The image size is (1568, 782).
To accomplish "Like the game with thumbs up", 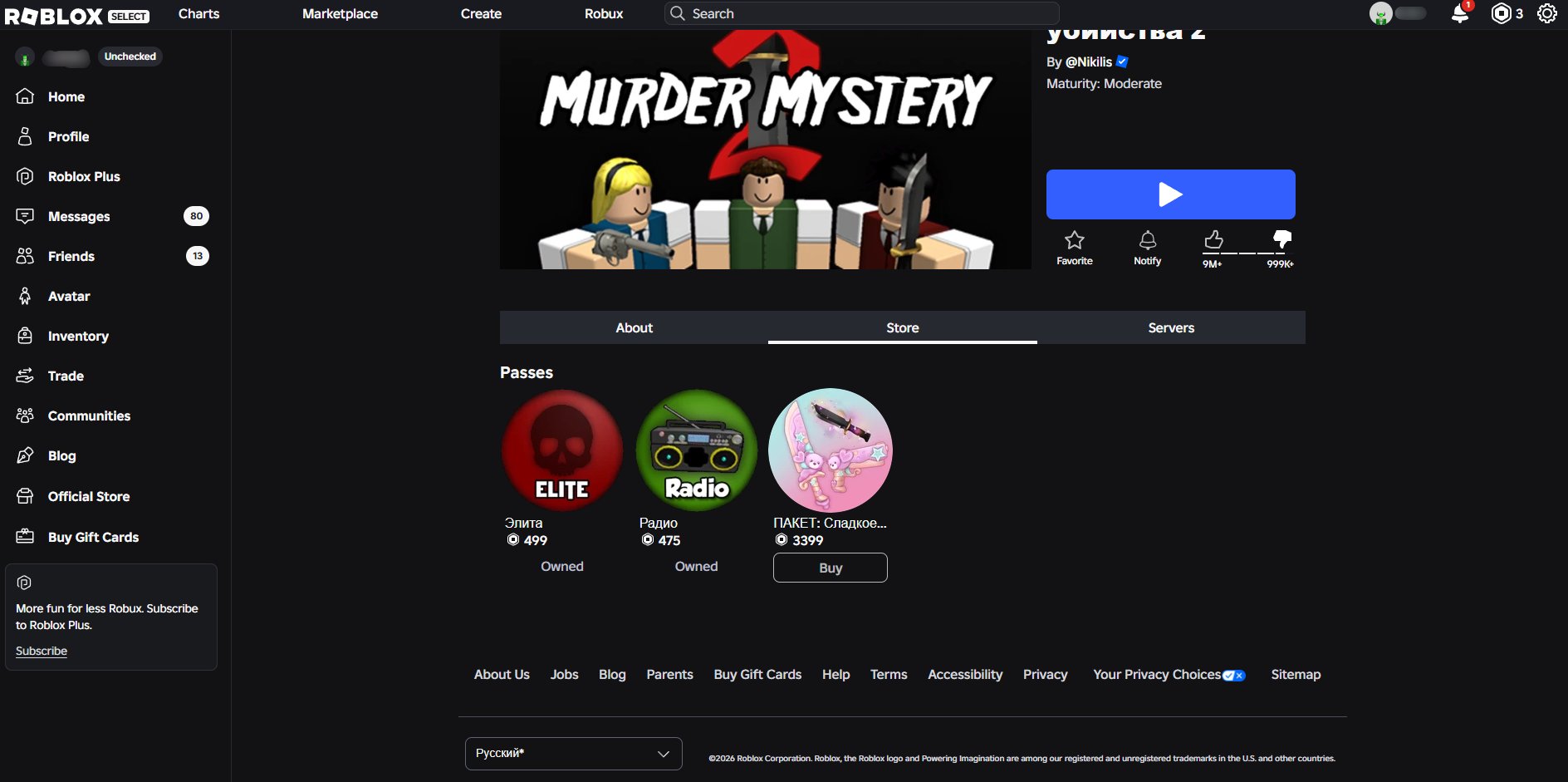I will pyautogui.click(x=1213, y=240).
